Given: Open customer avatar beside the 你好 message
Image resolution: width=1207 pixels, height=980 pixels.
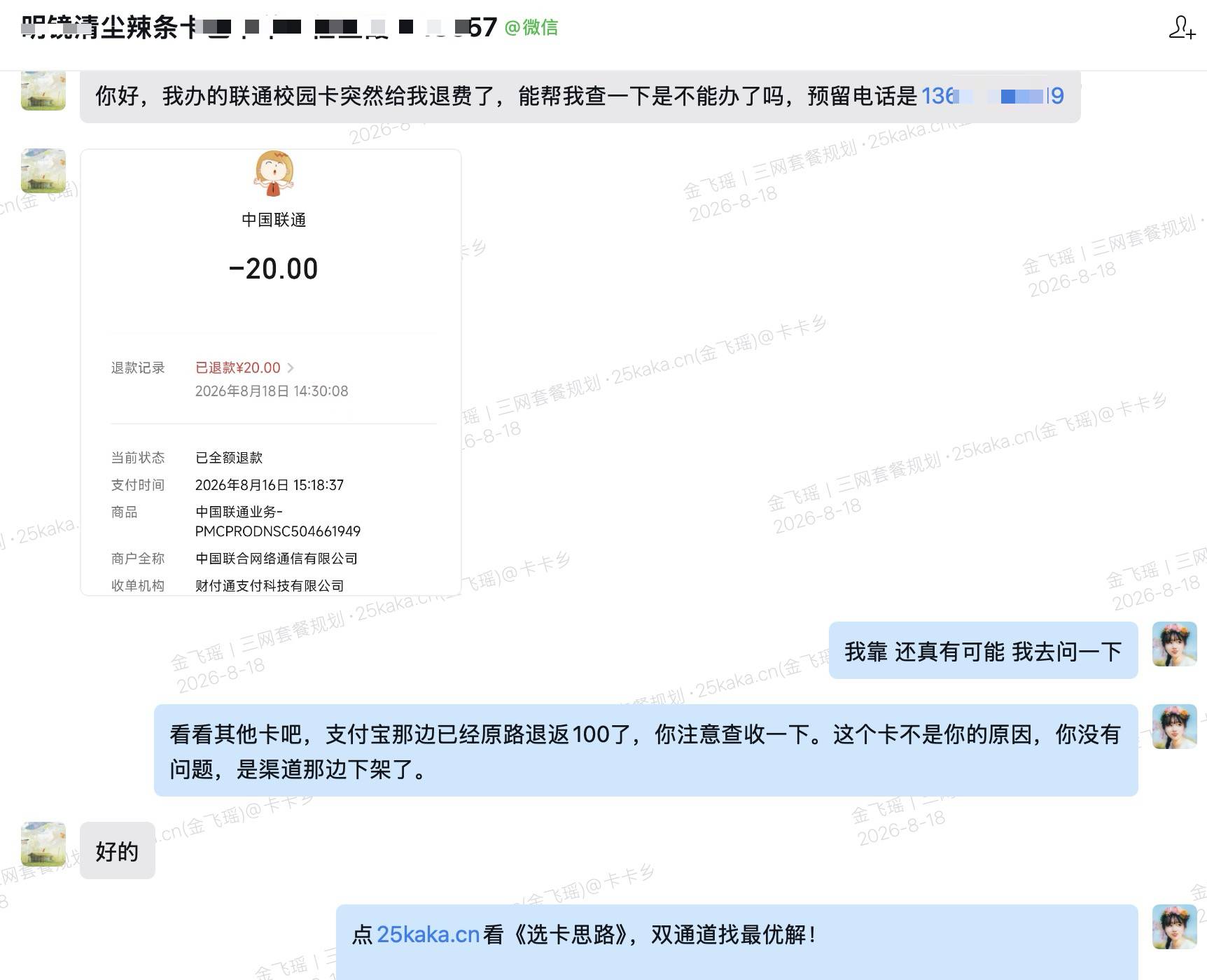Looking at the screenshot, I should coord(43,90).
